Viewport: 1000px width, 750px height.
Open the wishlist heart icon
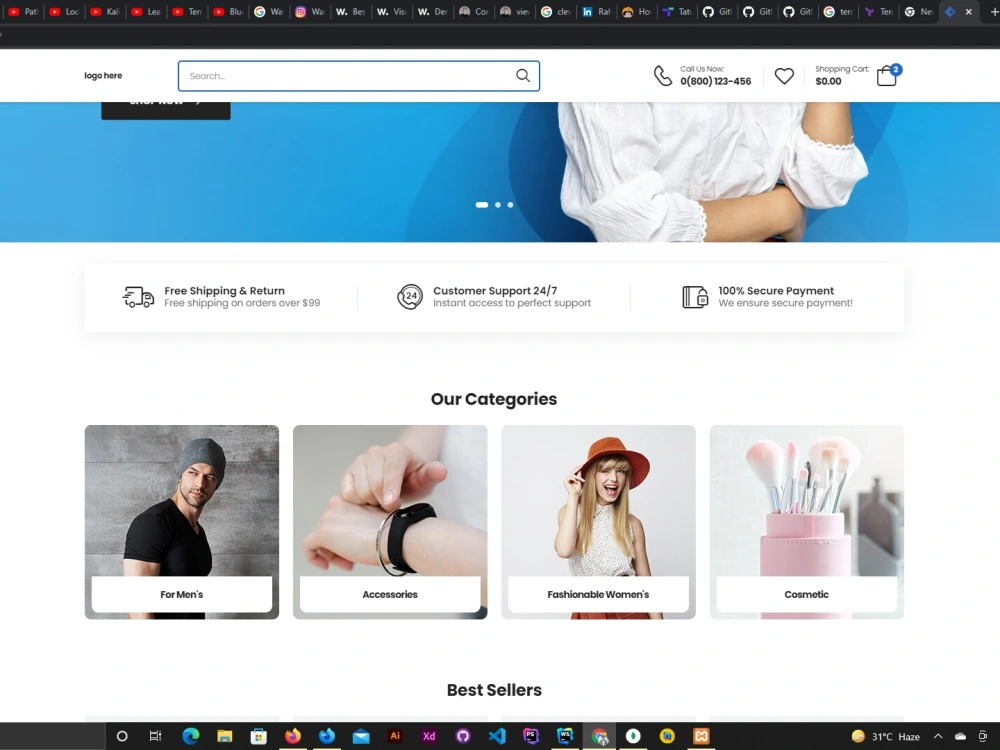point(784,76)
